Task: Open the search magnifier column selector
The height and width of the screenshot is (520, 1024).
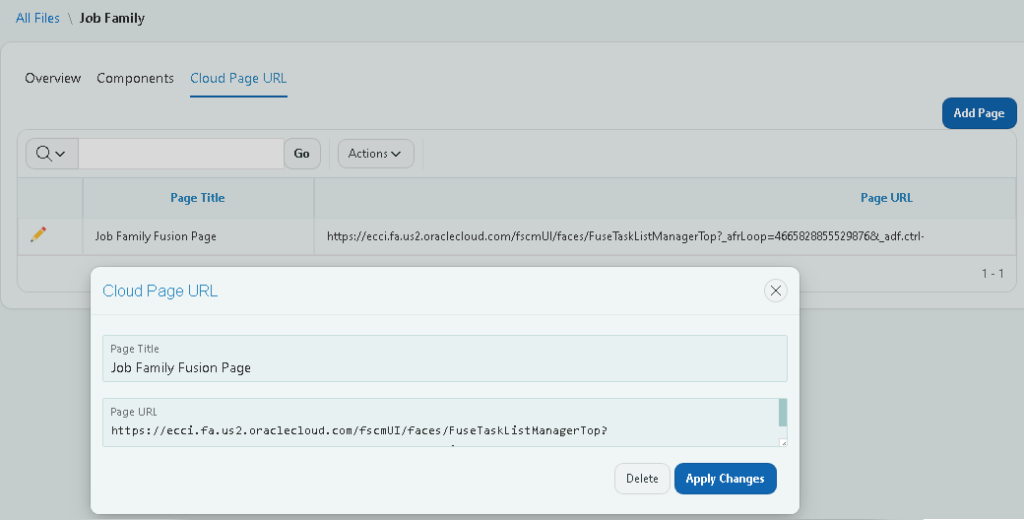Action: coord(52,154)
